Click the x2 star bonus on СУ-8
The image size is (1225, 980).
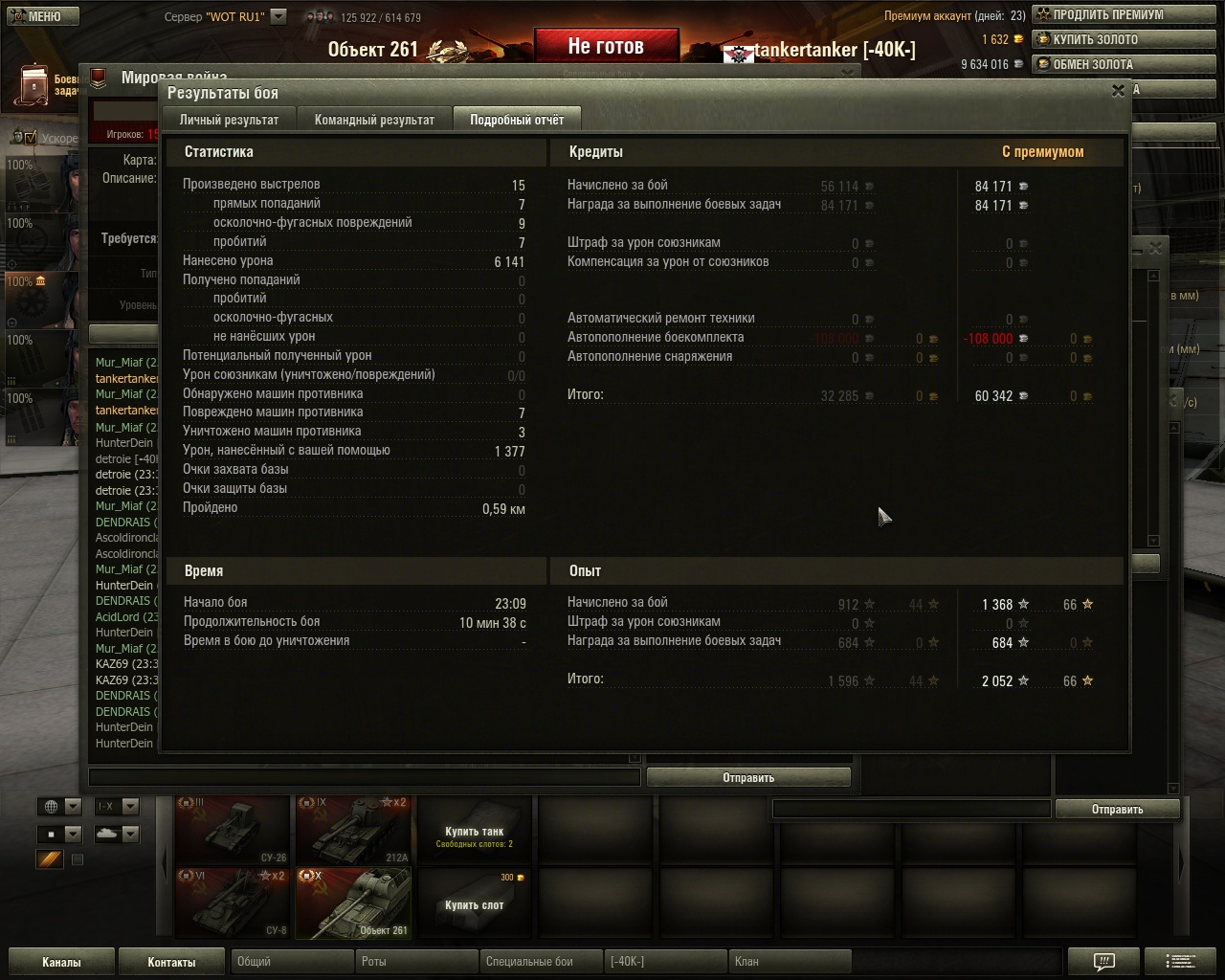273,876
